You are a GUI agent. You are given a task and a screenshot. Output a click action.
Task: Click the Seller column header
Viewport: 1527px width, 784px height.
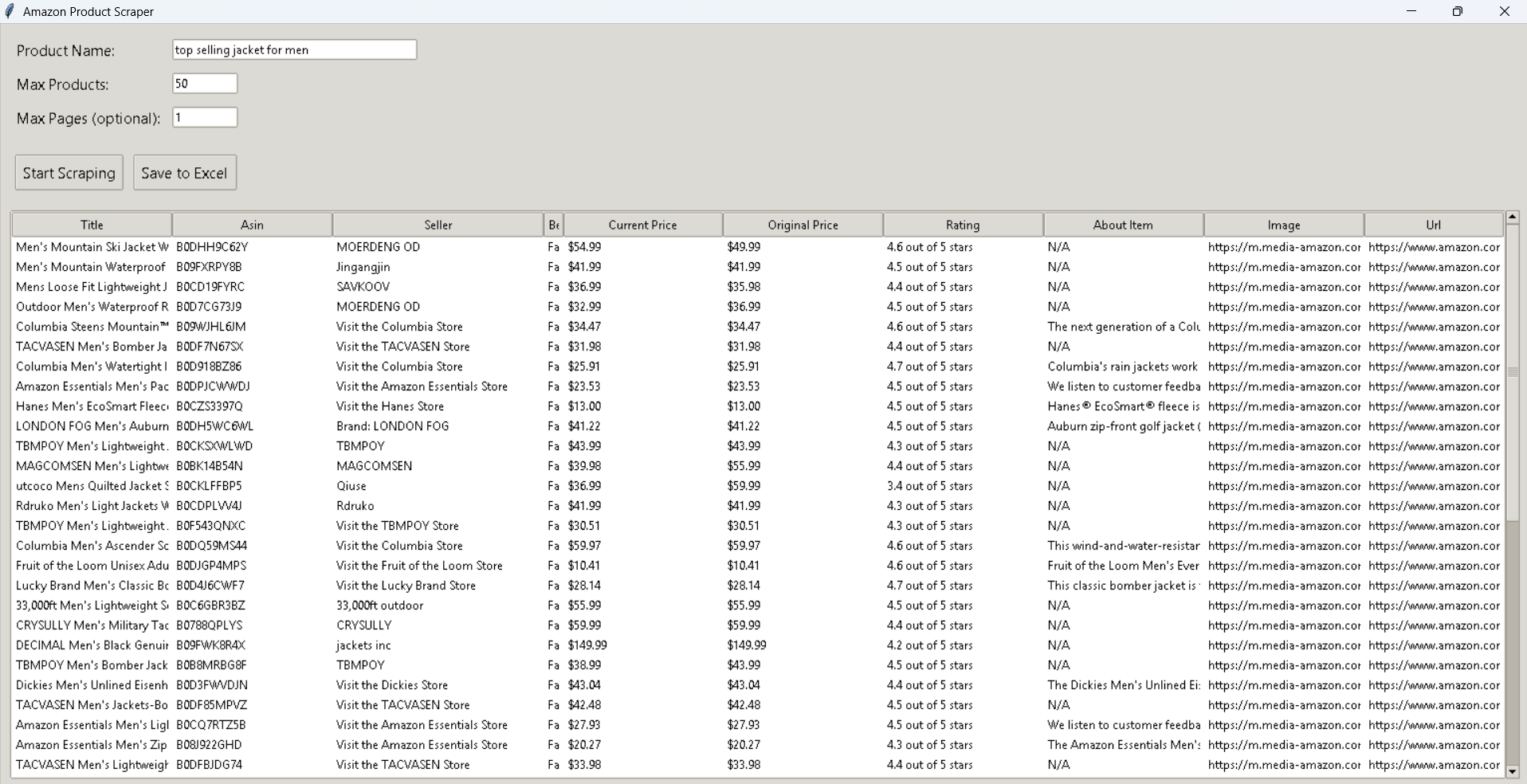coord(438,225)
